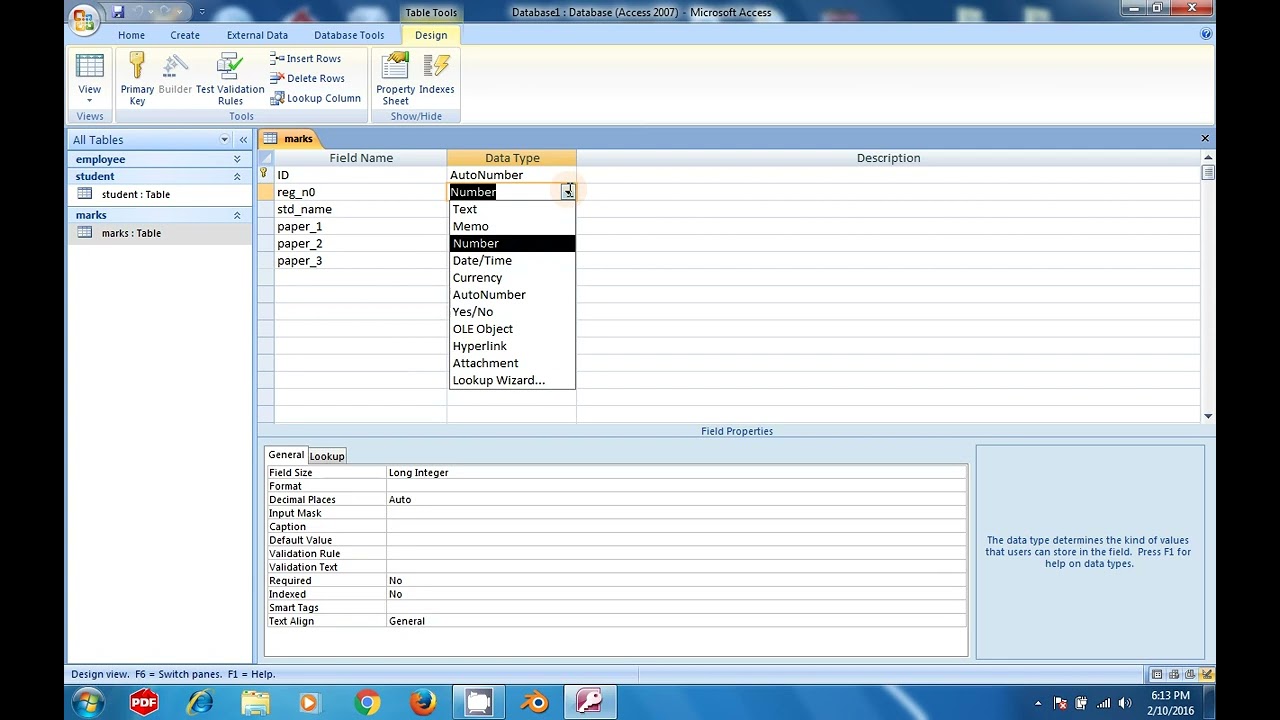The width and height of the screenshot is (1280, 720).
Task: Click the Description column header
Action: coord(888,158)
